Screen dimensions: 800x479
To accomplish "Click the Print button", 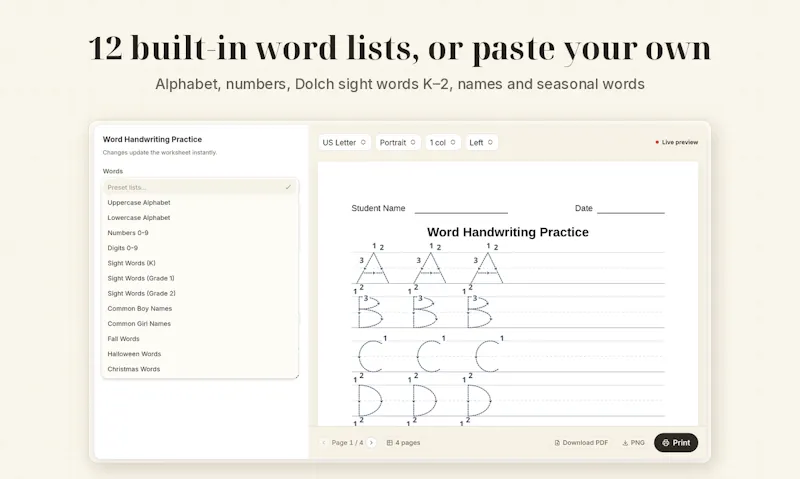I will (676, 443).
